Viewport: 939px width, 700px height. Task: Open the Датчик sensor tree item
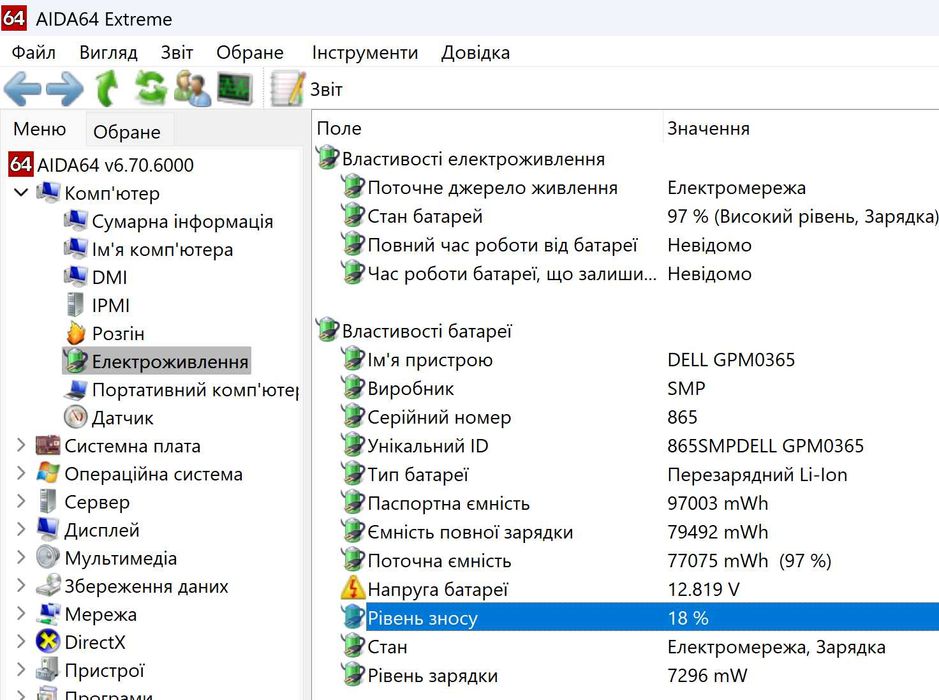[x=108, y=417]
